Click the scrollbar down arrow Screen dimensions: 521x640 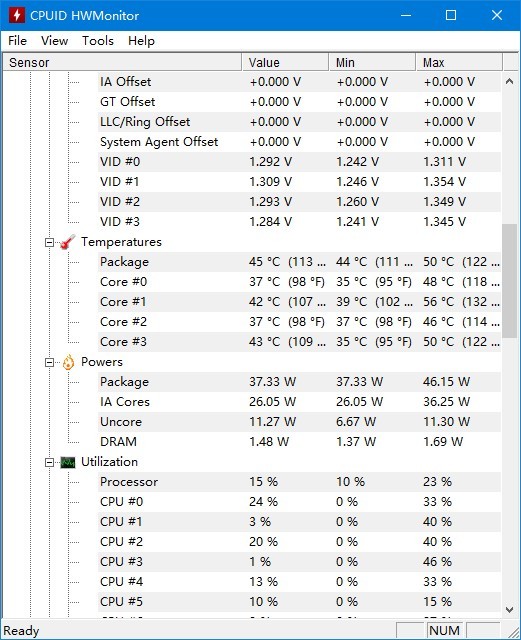[509, 610]
